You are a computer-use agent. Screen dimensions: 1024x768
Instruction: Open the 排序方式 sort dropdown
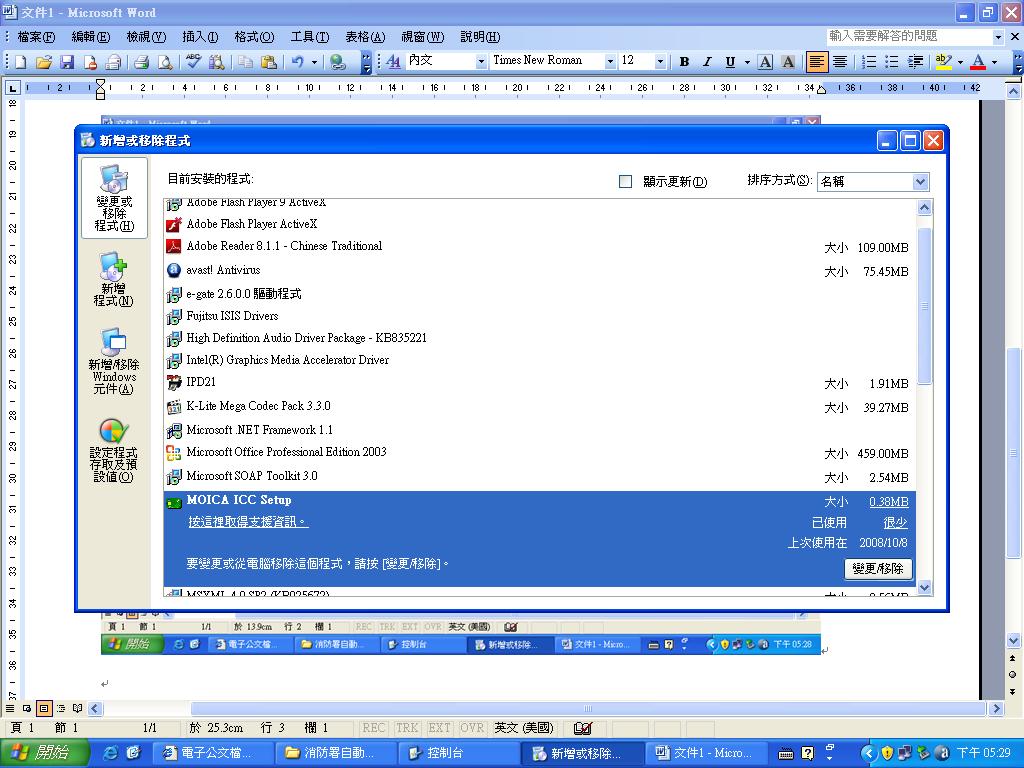click(x=921, y=182)
